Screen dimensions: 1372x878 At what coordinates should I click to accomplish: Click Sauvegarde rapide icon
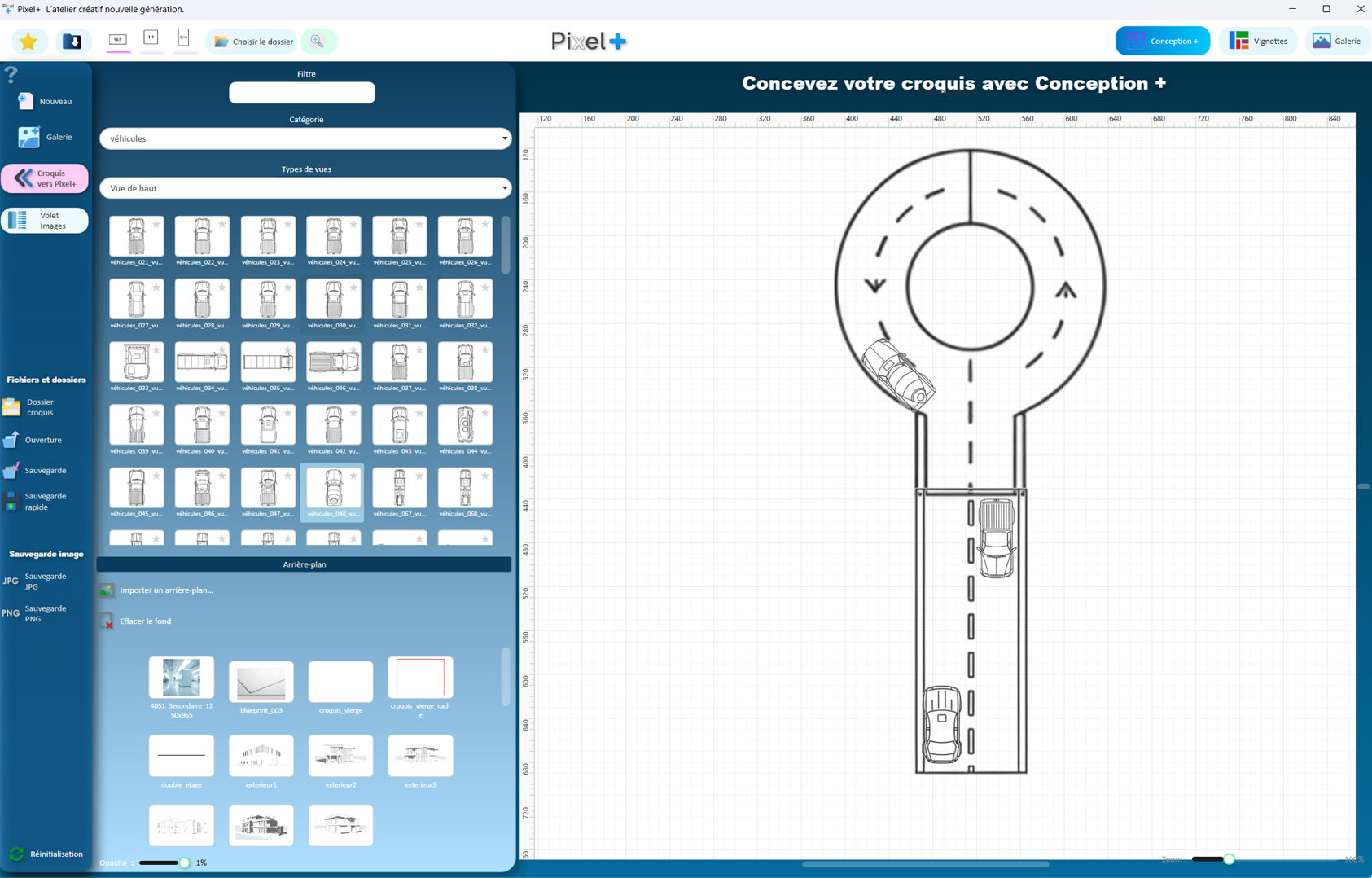(x=11, y=502)
